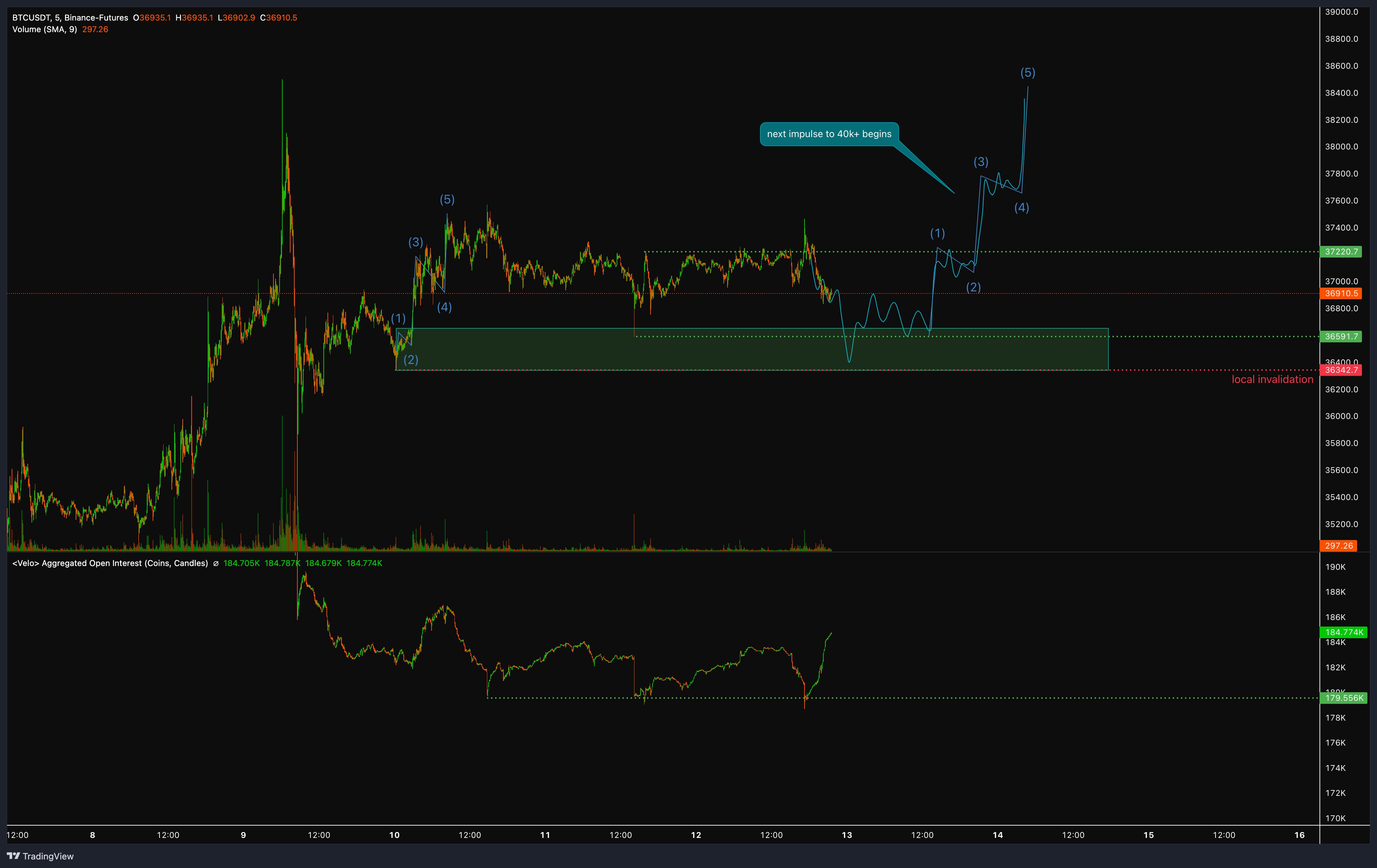Click the 184.774K open interest tag
The width and height of the screenshot is (1377, 868).
(1344, 632)
